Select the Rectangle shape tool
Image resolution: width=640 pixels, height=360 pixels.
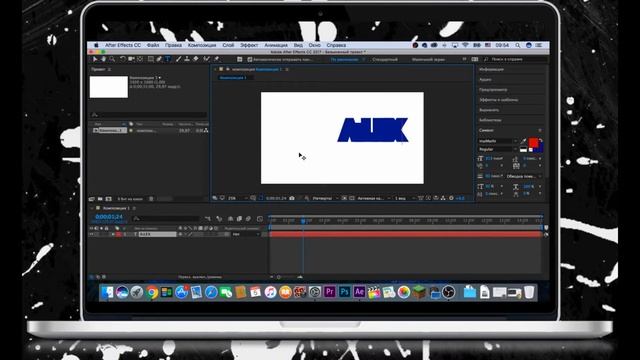point(151,59)
